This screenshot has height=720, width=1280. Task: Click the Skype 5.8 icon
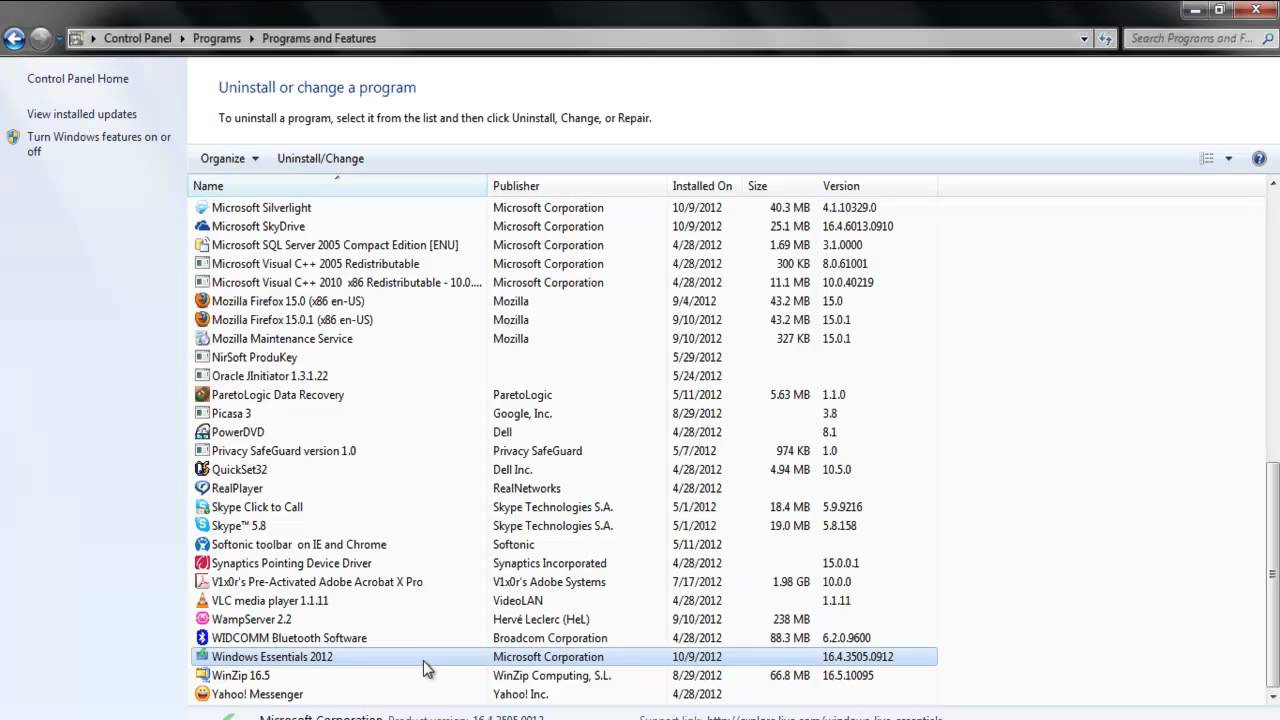pyautogui.click(x=202, y=526)
